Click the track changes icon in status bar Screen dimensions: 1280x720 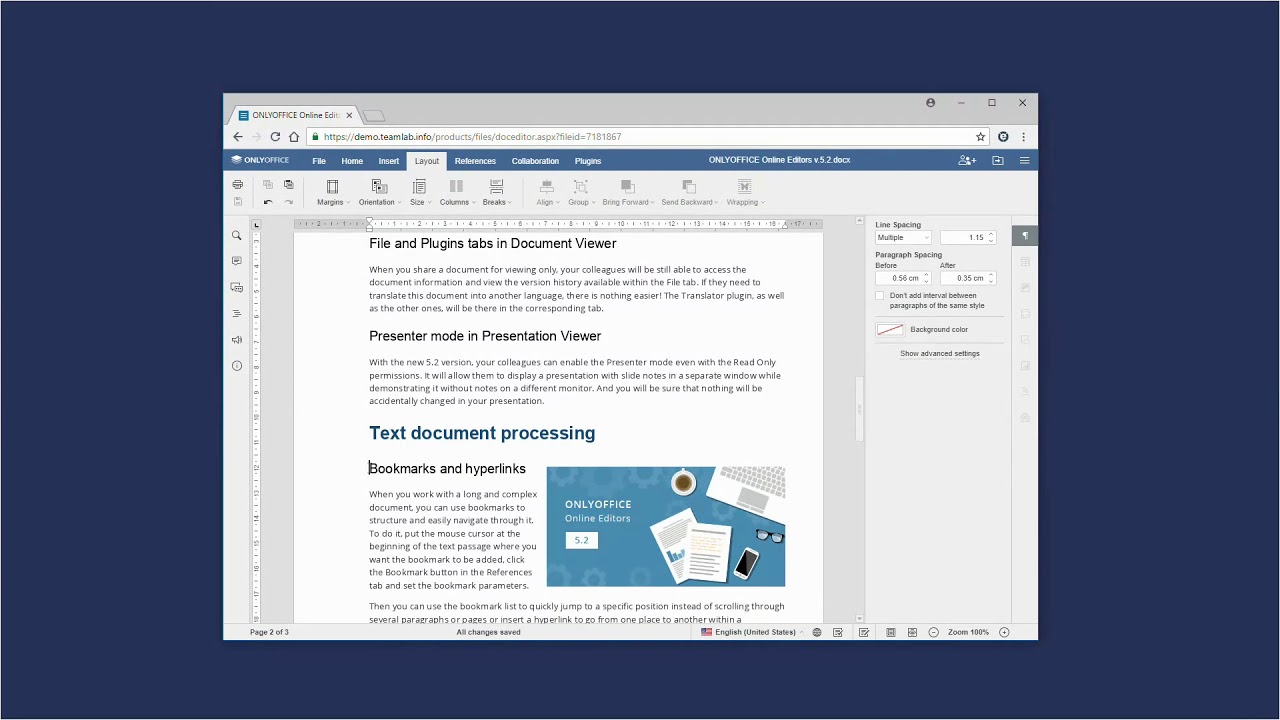pyautogui.click(x=864, y=632)
